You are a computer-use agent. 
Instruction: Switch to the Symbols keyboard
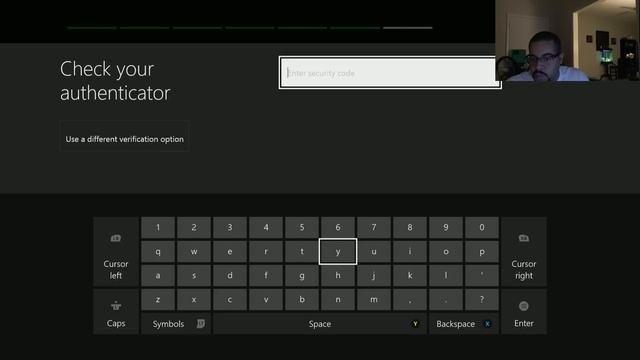tap(176, 324)
